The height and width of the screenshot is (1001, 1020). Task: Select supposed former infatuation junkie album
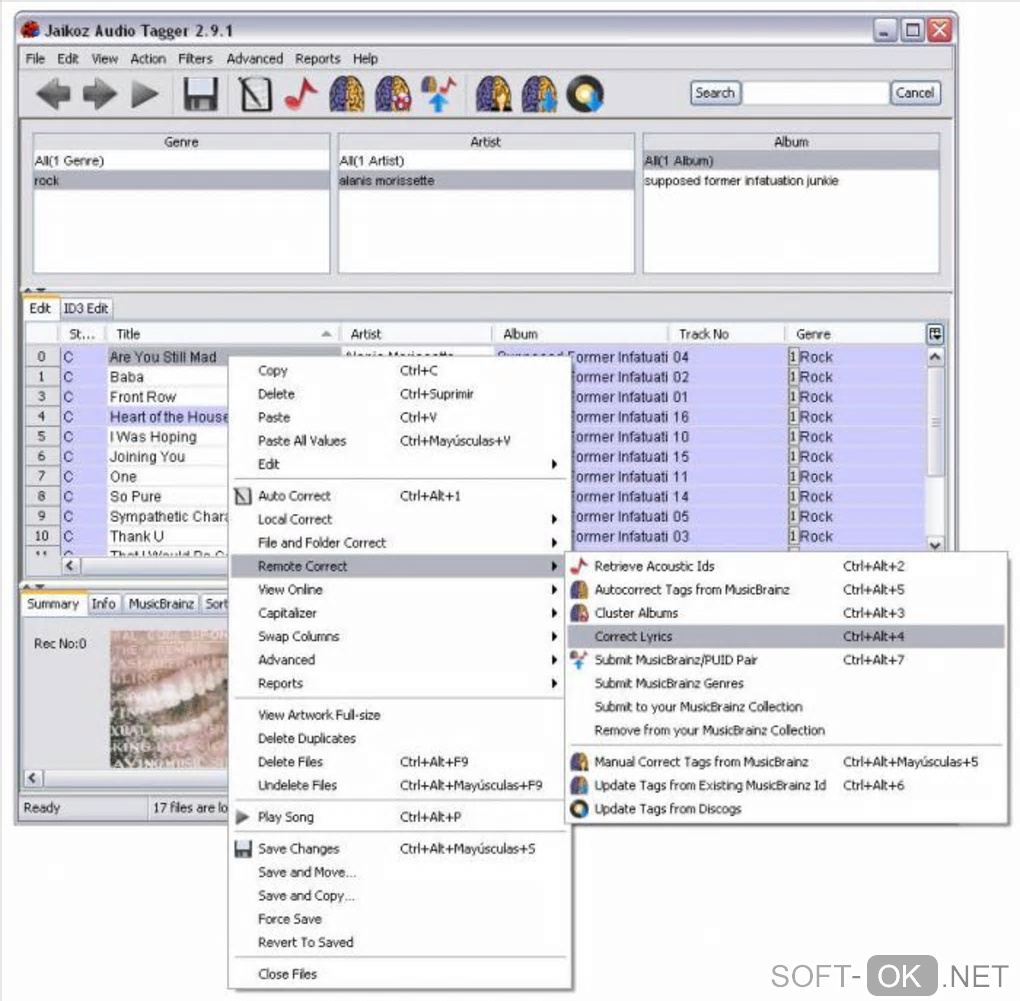(791, 180)
